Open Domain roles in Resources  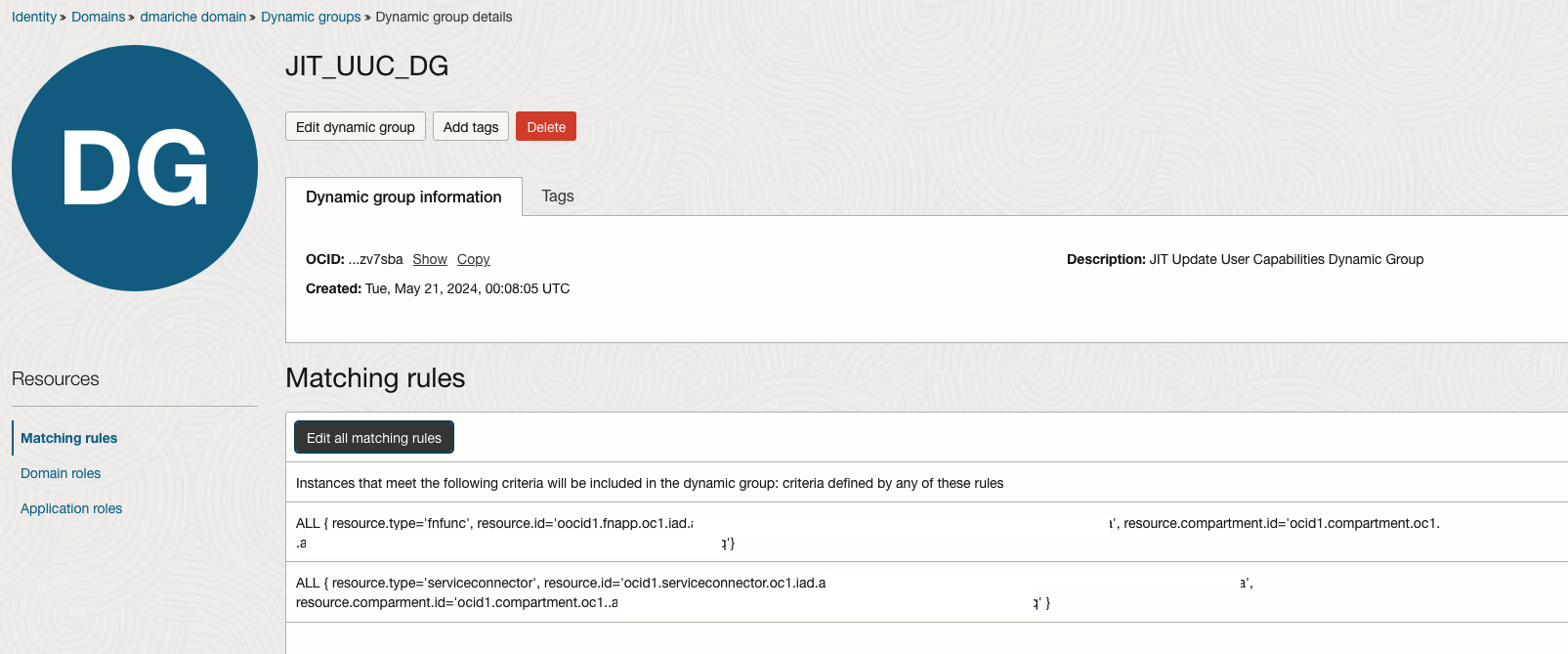click(x=61, y=473)
